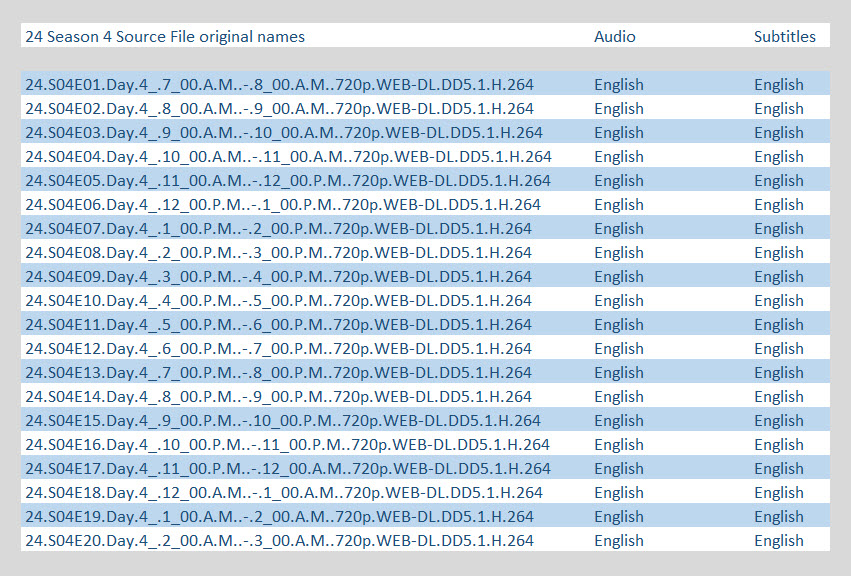Select file name 24.S04E08 row
Image resolution: width=851 pixels, height=576 pixels.
click(278, 252)
